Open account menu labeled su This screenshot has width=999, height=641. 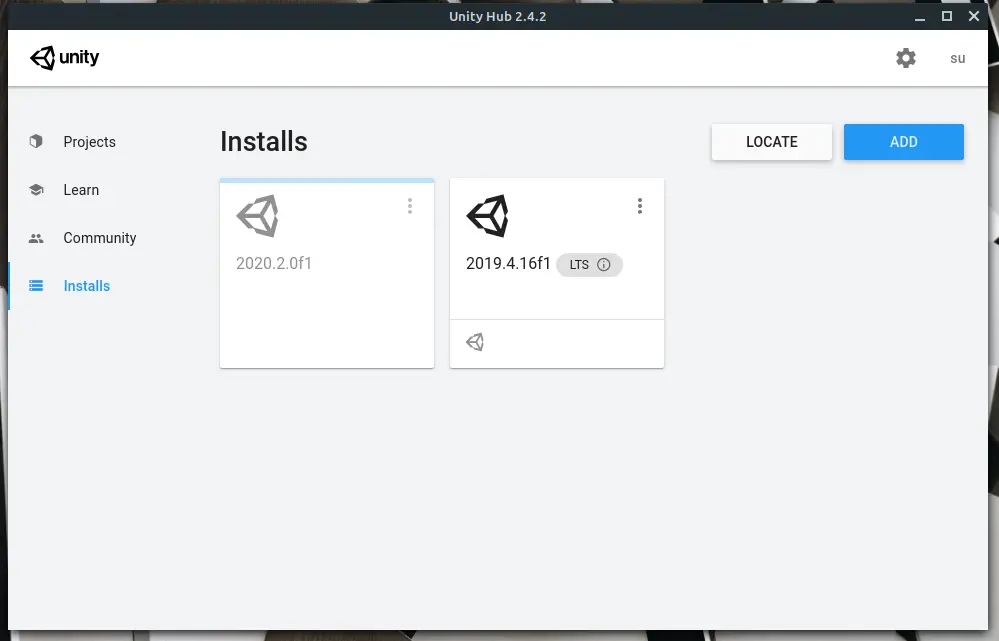pyautogui.click(x=958, y=59)
